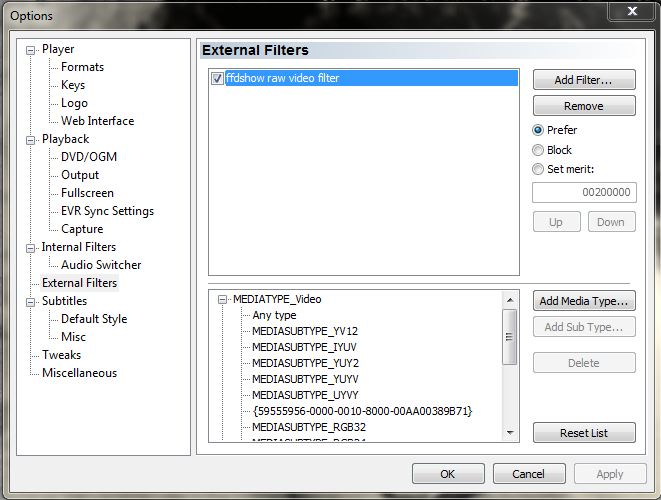Viewport: 661px width, 500px height.
Task: Collapse the Playback tree node
Action: (x=31, y=139)
